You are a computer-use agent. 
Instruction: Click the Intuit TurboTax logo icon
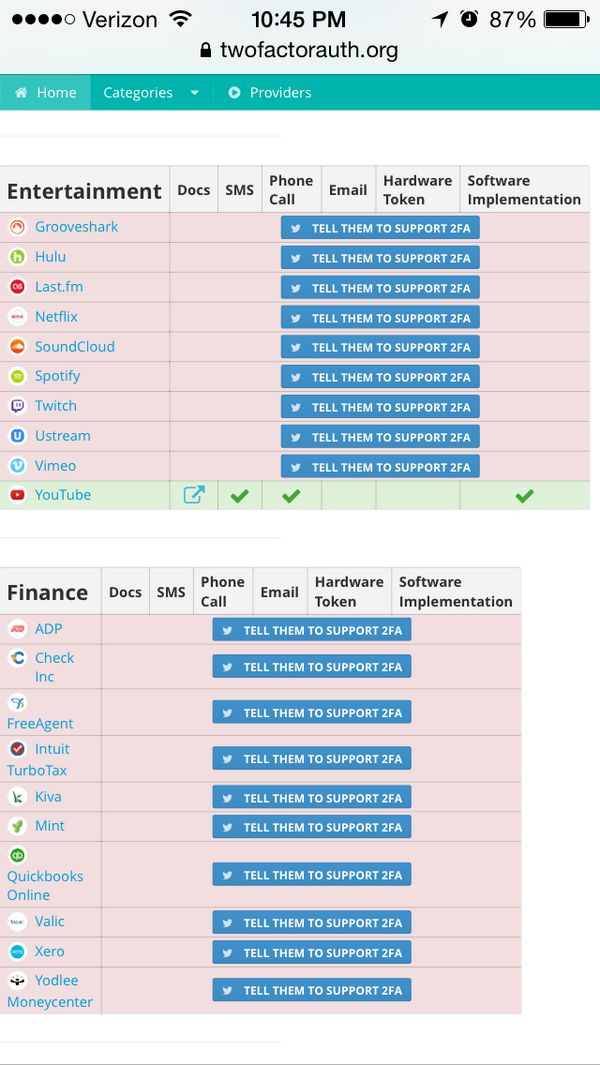(17, 748)
